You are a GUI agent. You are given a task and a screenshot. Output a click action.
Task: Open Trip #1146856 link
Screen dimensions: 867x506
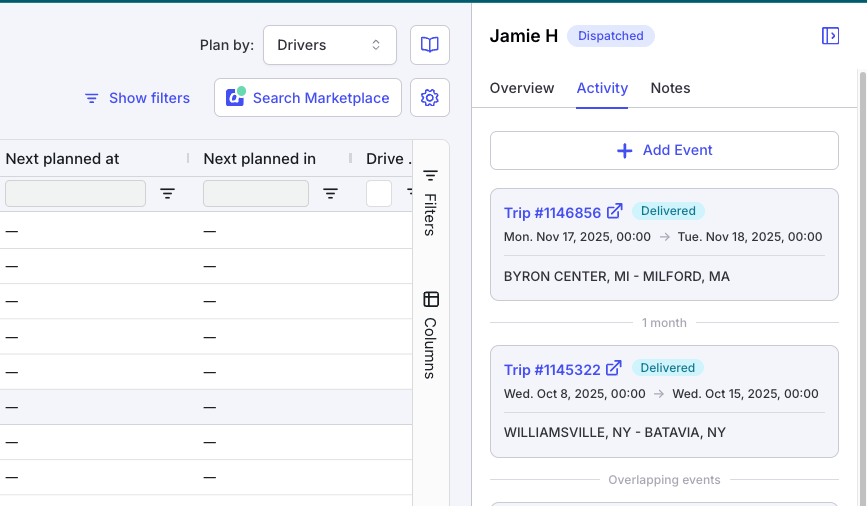pyautogui.click(x=552, y=213)
